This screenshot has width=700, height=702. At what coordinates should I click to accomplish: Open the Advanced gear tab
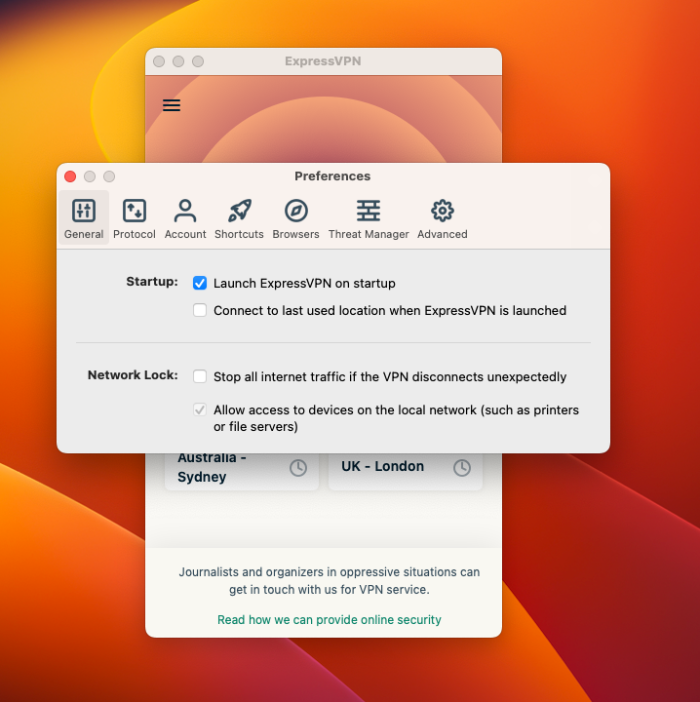[442, 218]
